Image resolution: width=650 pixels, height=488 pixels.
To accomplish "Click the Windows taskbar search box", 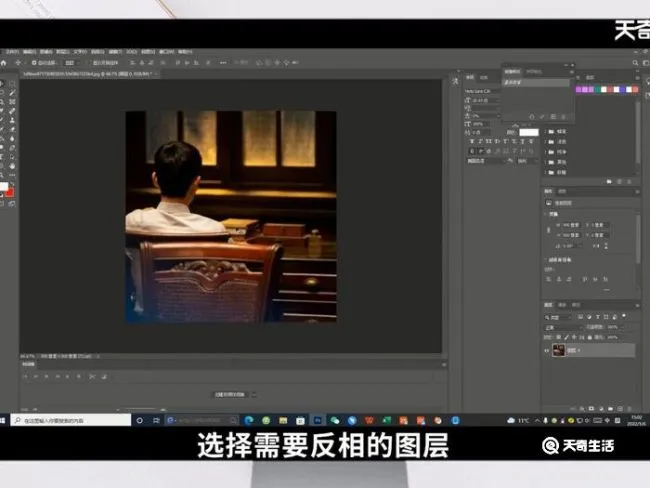I will [71, 420].
